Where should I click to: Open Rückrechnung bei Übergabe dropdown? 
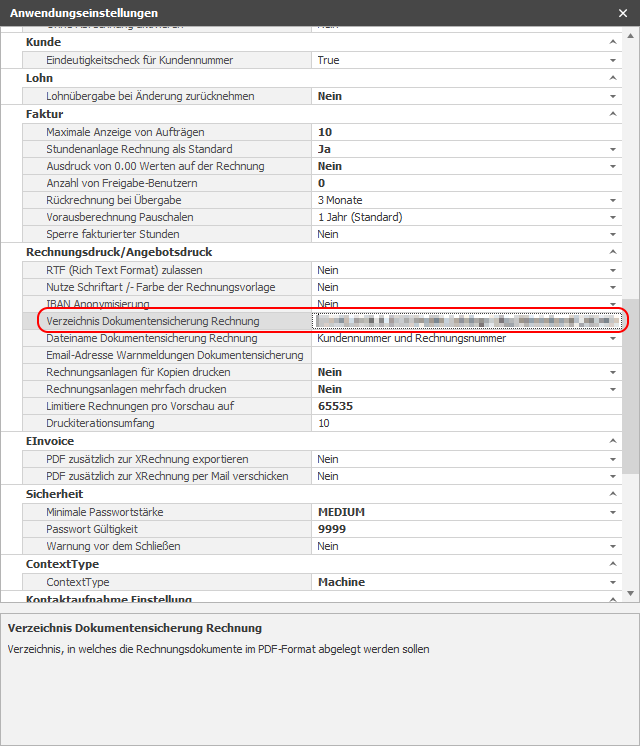[613, 200]
